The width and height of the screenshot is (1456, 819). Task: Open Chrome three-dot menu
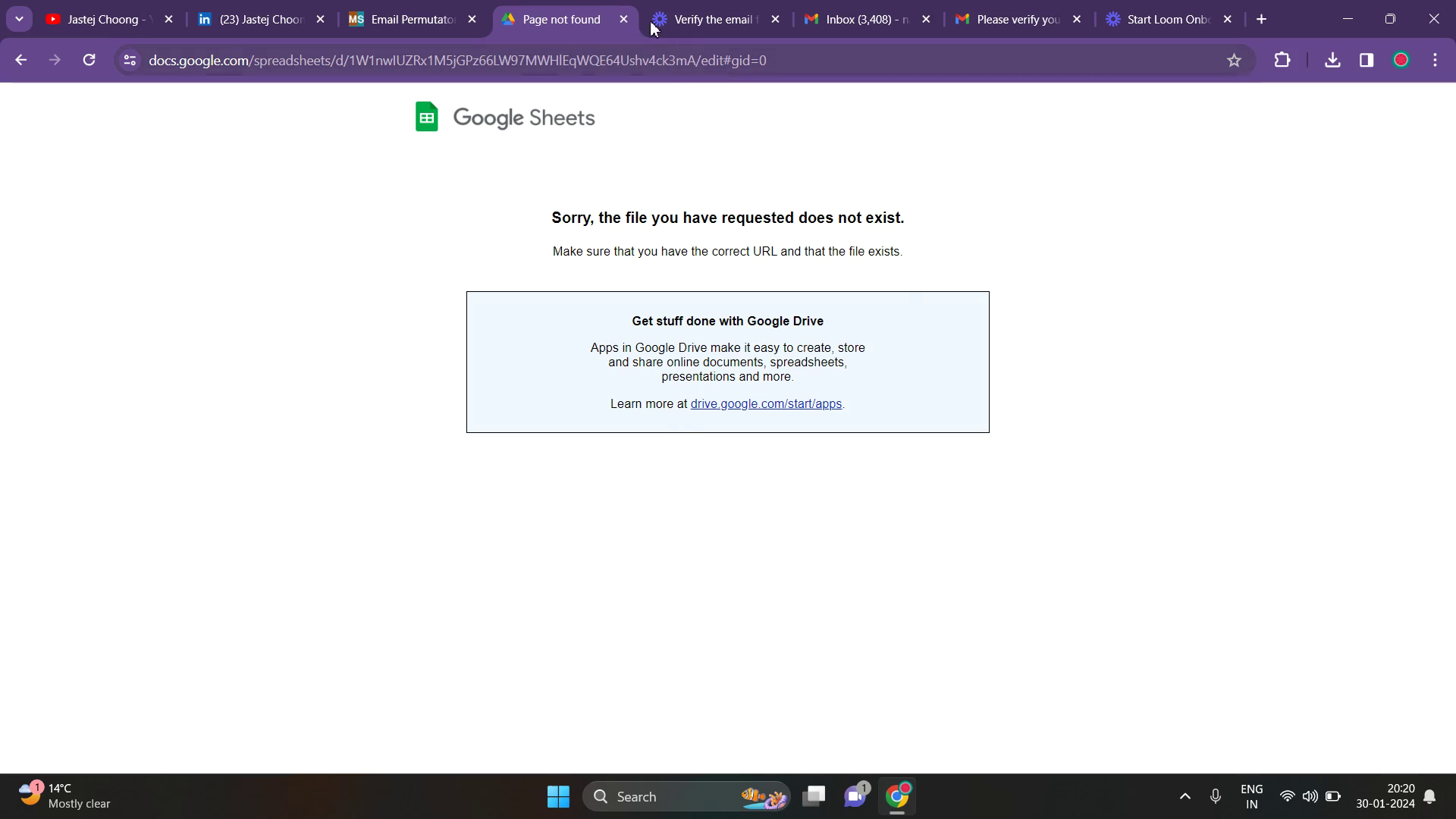(x=1436, y=60)
